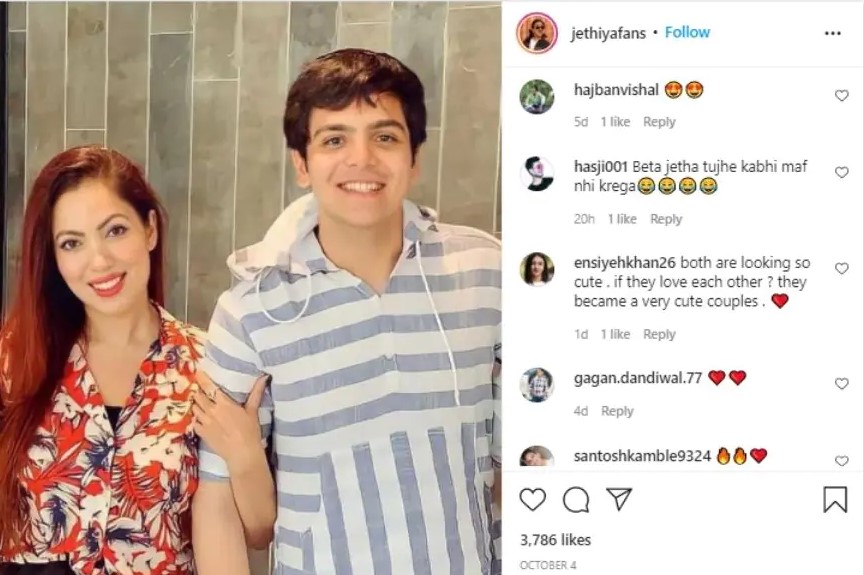Reply to gagan.dandiwal.77's comment
The height and width of the screenshot is (575, 864).
point(617,411)
